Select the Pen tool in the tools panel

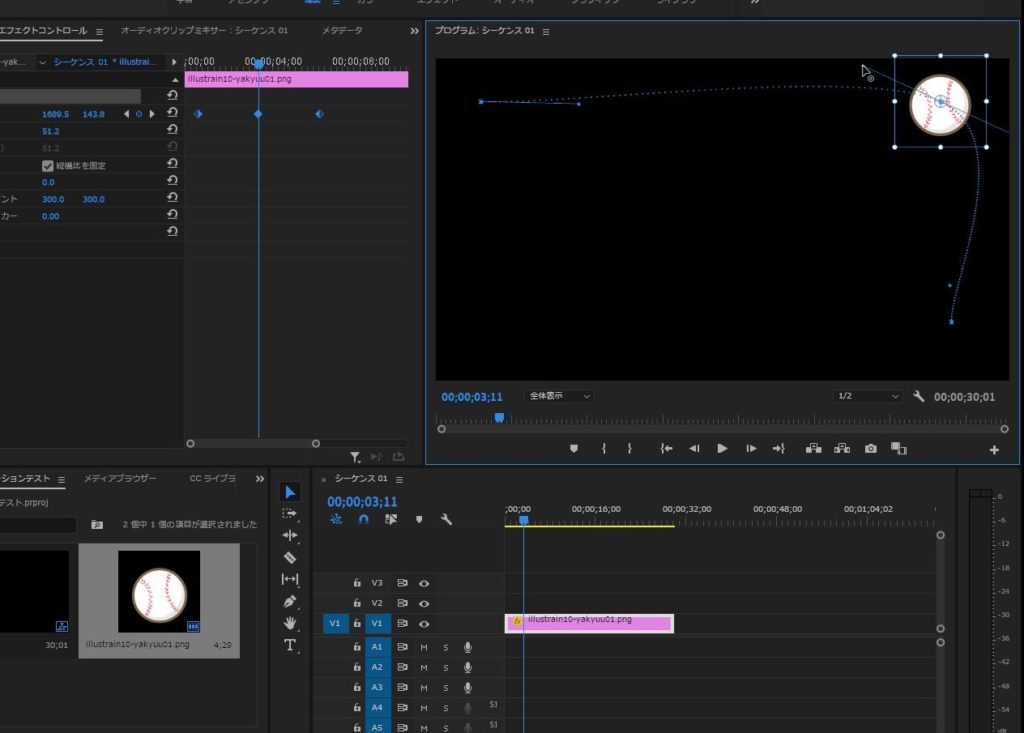coord(290,601)
